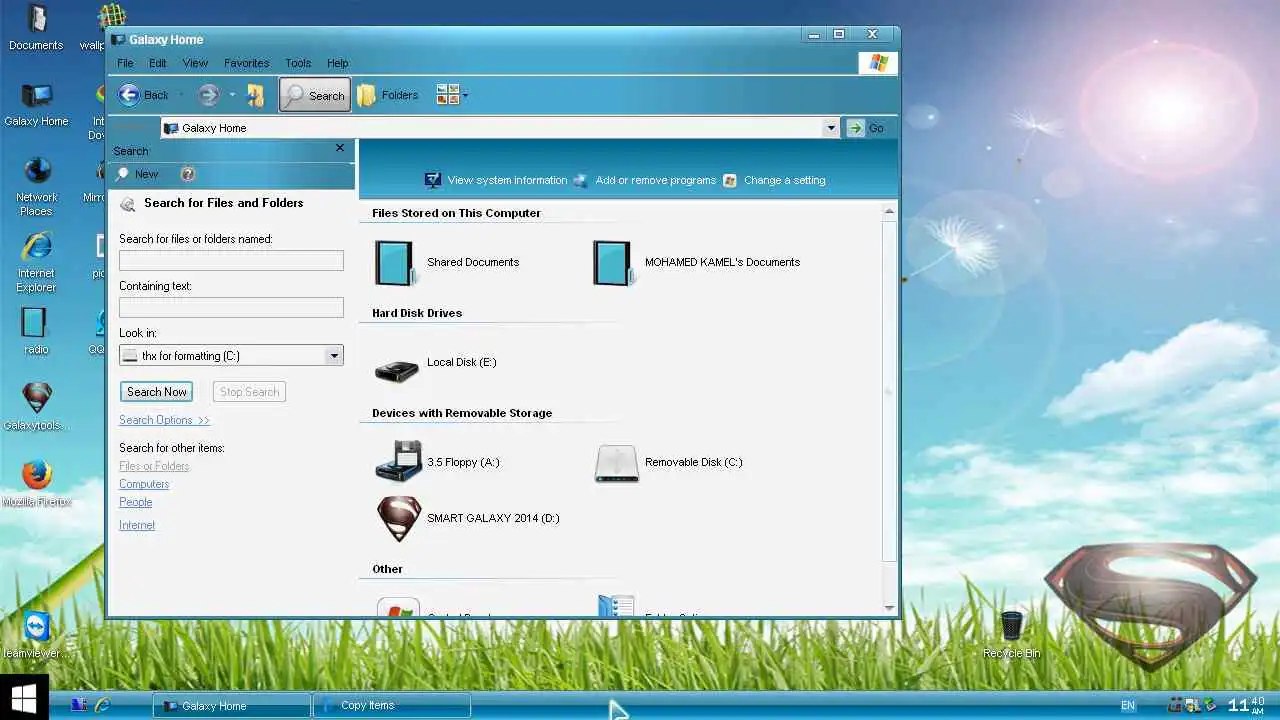Open the File menu
1280x720 pixels.
125,63
